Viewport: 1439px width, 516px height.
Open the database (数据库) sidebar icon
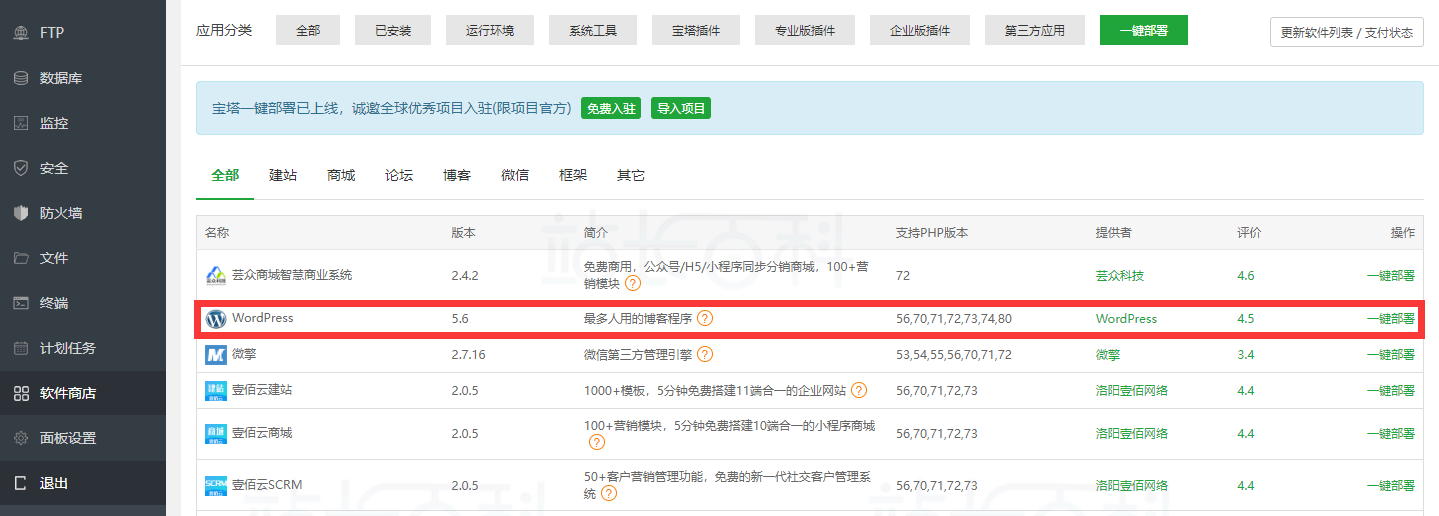tap(21, 78)
